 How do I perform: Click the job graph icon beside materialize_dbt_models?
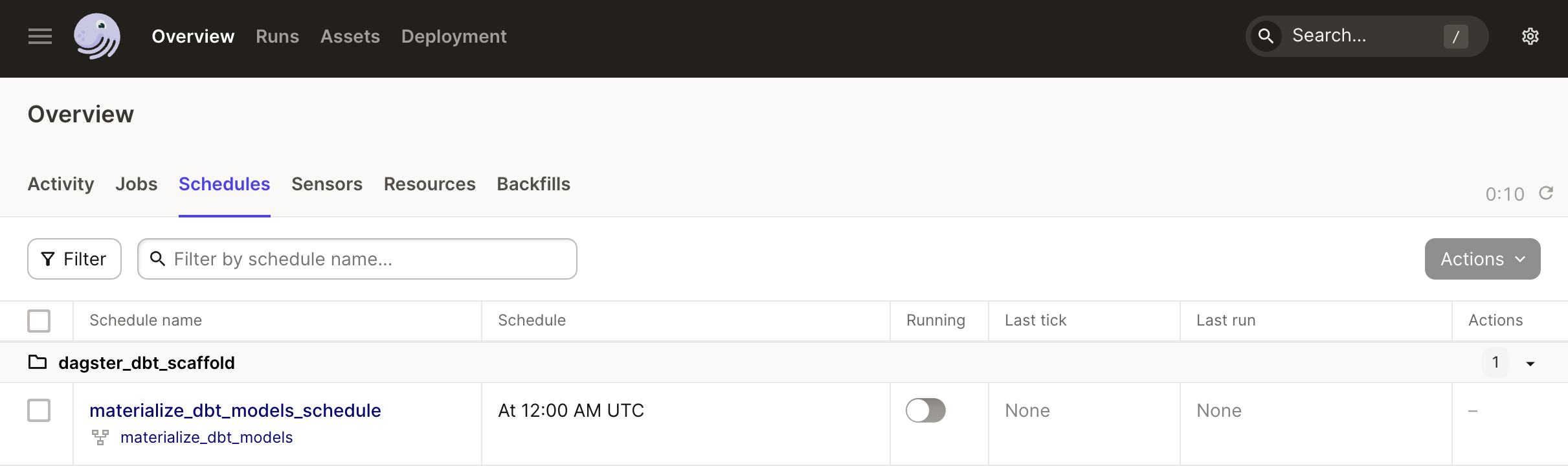click(100, 438)
